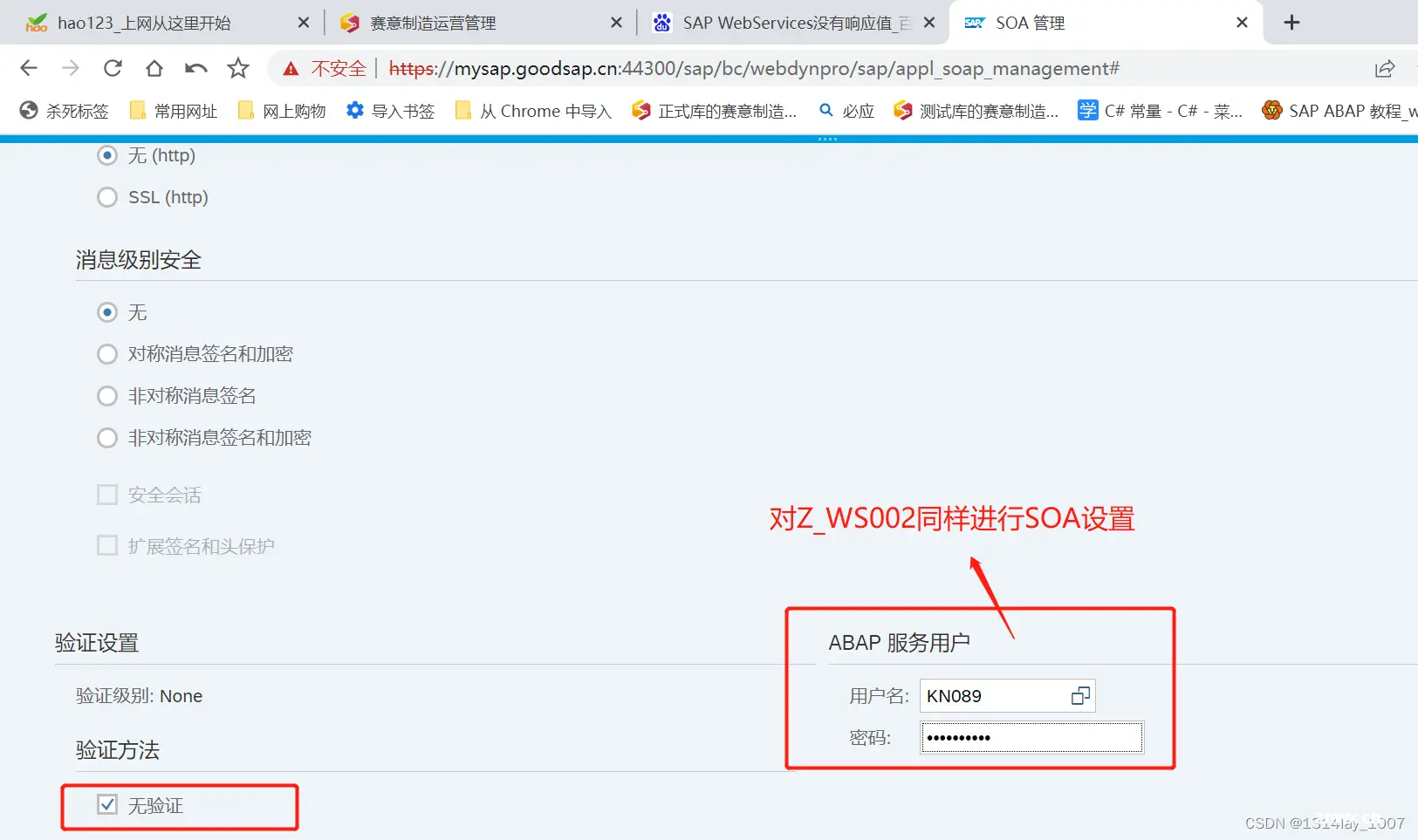Select the 无 (http) transport radio button
Viewport: 1418px width, 840px height.
[107, 155]
